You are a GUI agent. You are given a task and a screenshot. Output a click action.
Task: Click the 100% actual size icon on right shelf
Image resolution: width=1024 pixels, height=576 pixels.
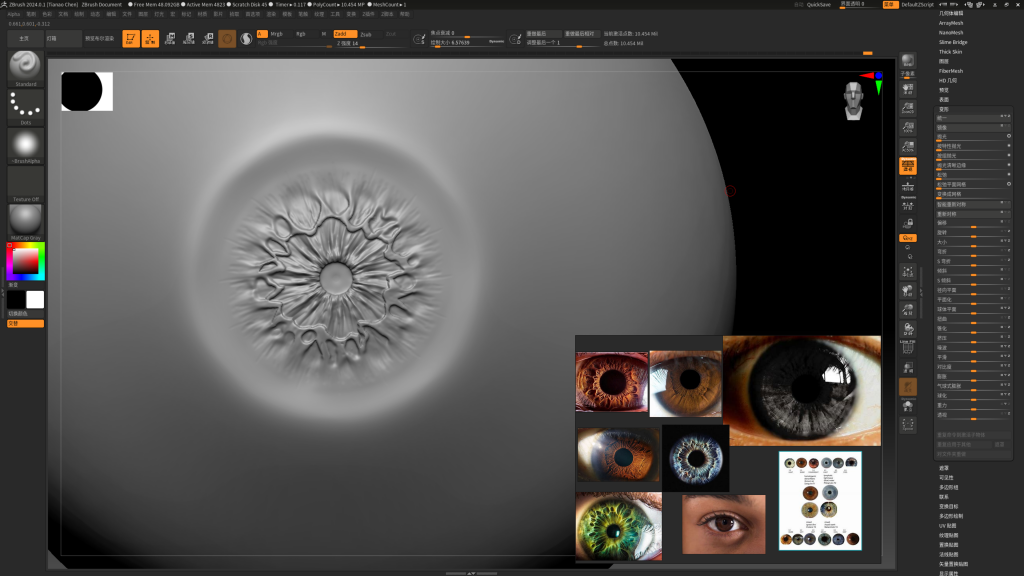[908, 127]
